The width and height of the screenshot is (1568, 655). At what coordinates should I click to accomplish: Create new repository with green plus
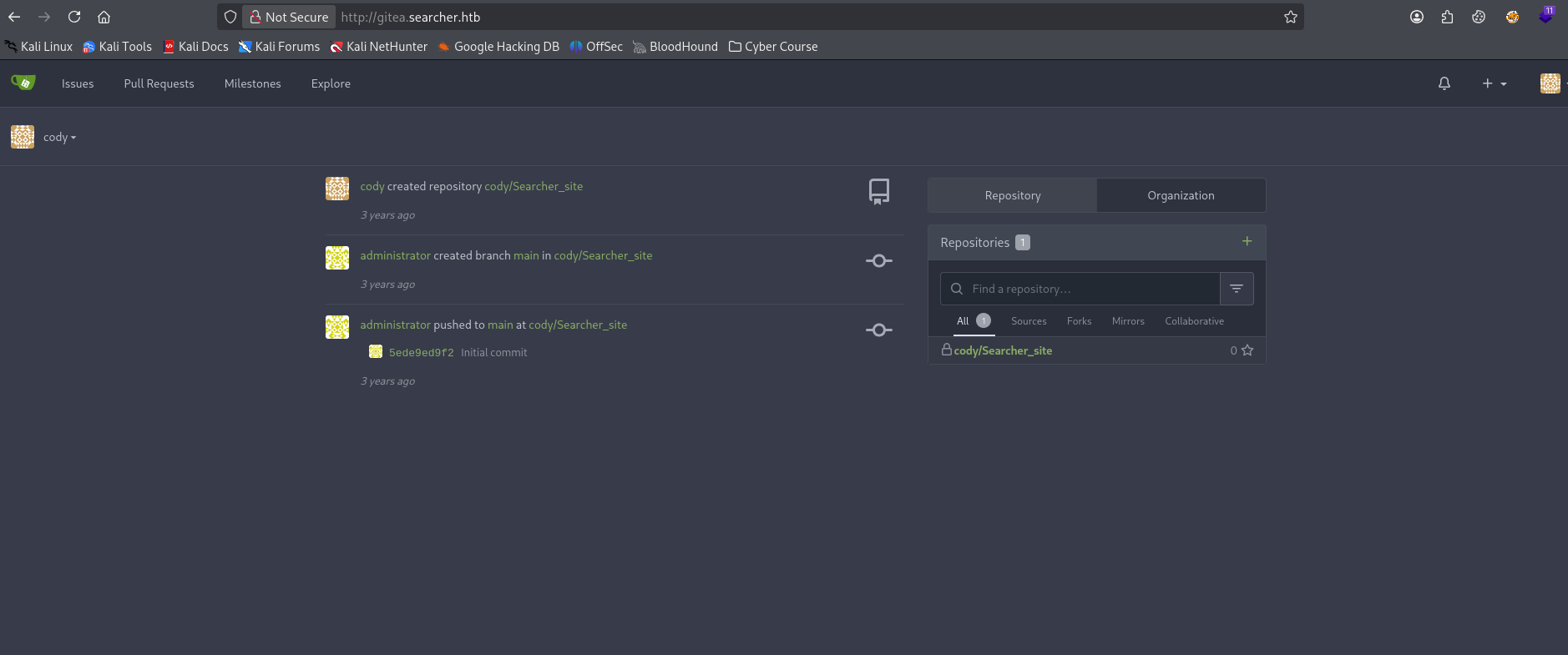pos(1247,241)
